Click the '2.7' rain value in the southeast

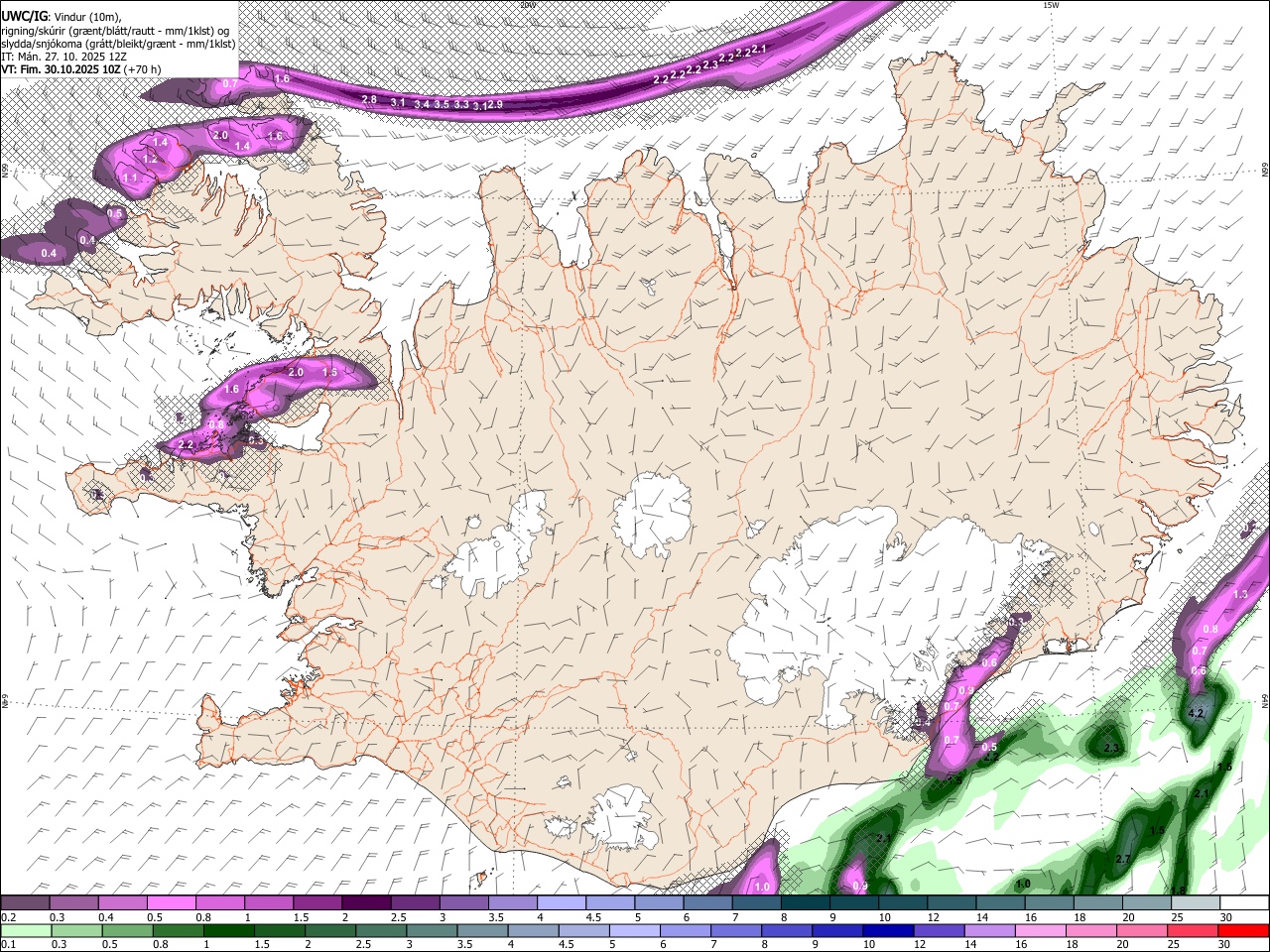(1123, 859)
